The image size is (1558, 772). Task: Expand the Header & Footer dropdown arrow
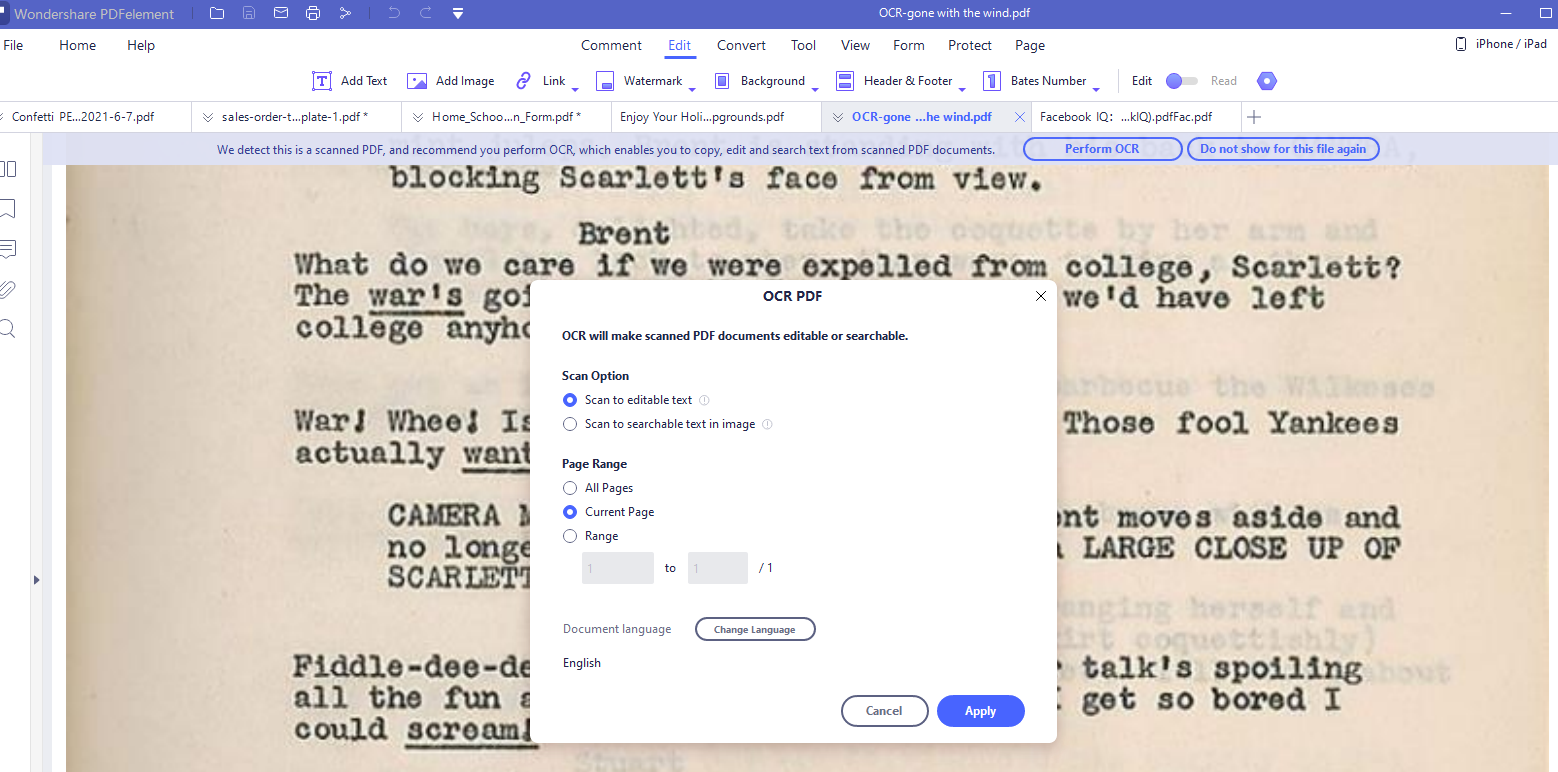(962, 89)
